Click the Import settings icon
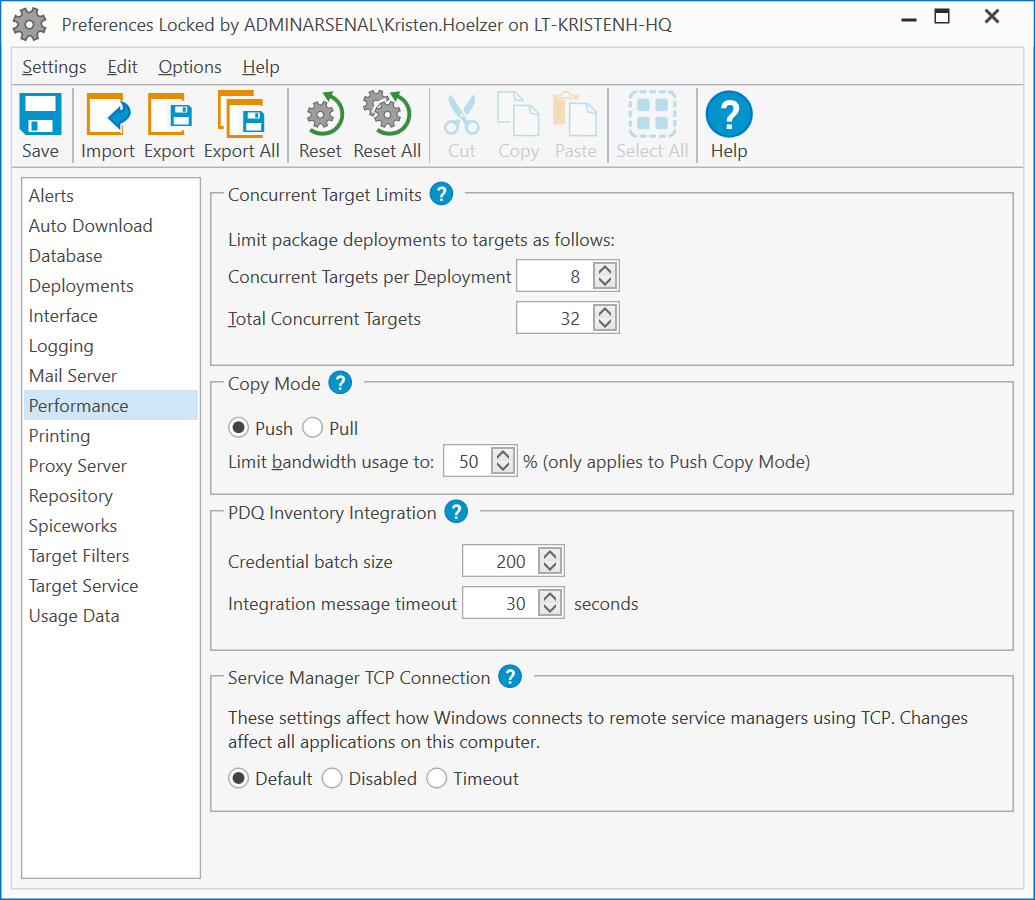Screen dimensions: 1035x900 [x=108, y=116]
